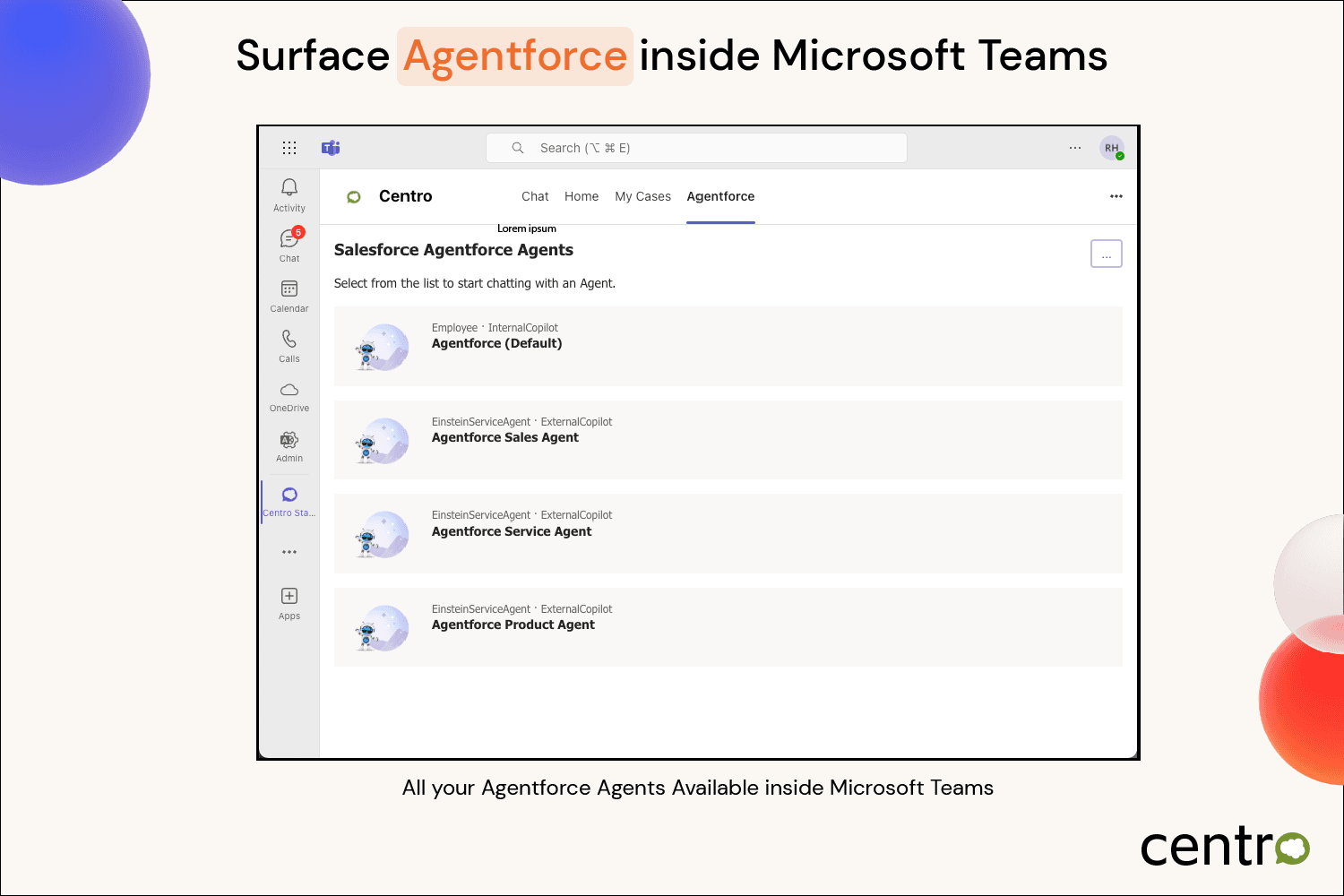The image size is (1344, 896).
Task: Open the Activity bell icon
Action: pyautogui.click(x=289, y=186)
